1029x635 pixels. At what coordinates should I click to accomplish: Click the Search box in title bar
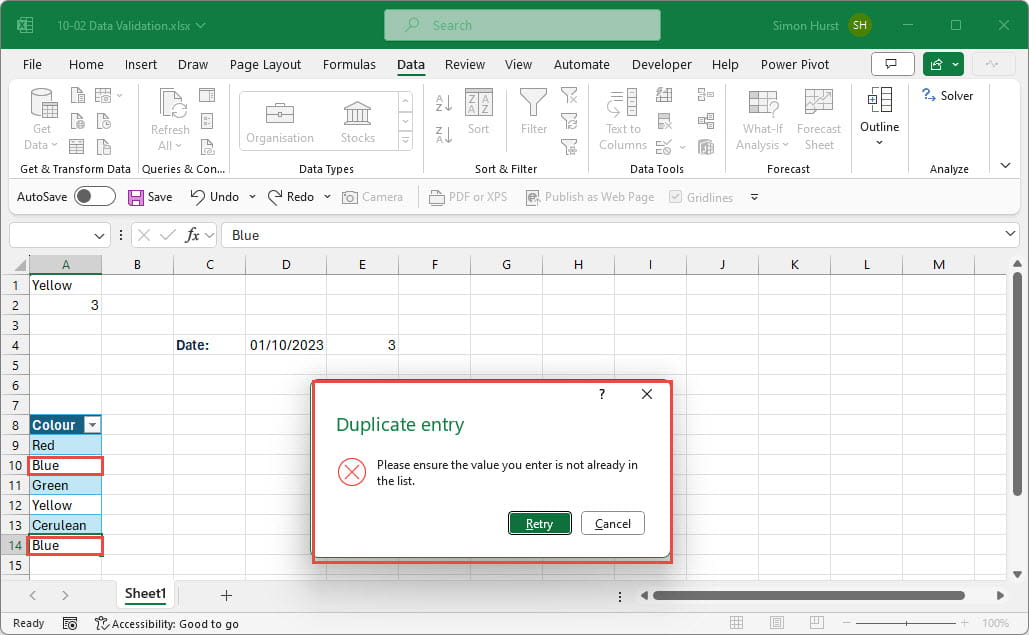tap(522, 25)
